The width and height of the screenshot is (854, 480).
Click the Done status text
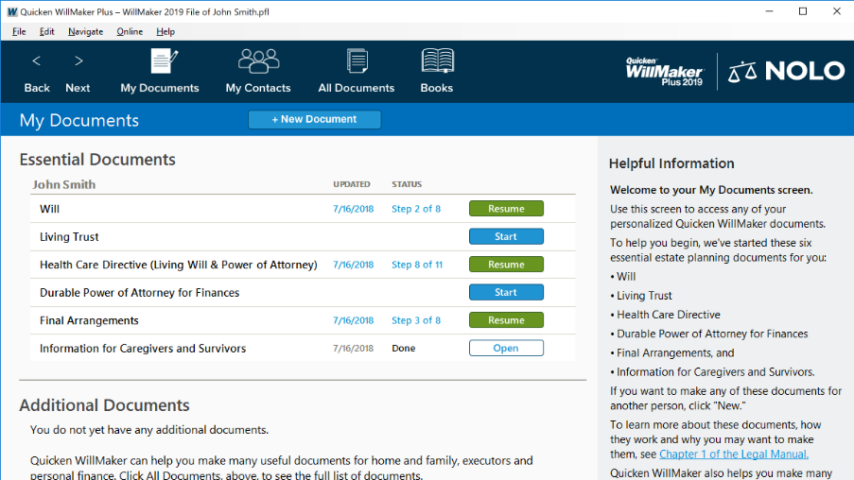tap(404, 348)
